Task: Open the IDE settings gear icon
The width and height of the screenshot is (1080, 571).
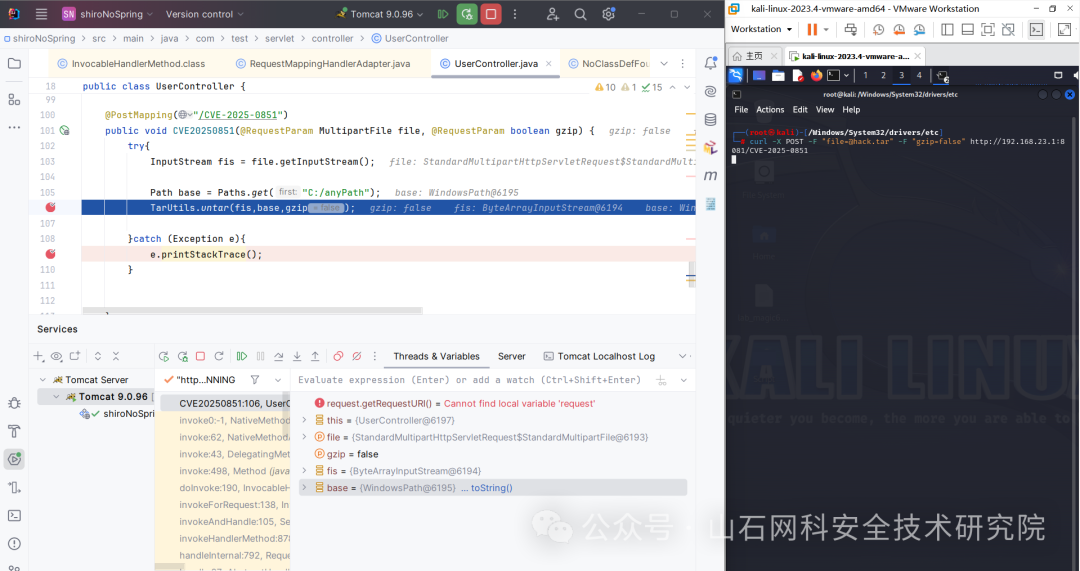Action: pyautogui.click(x=608, y=14)
